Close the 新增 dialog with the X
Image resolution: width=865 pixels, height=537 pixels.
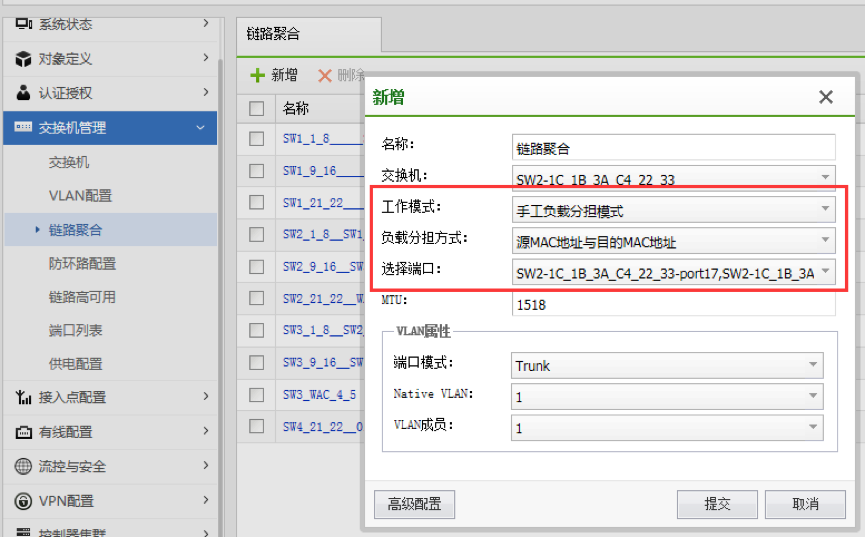click(826, 97)
